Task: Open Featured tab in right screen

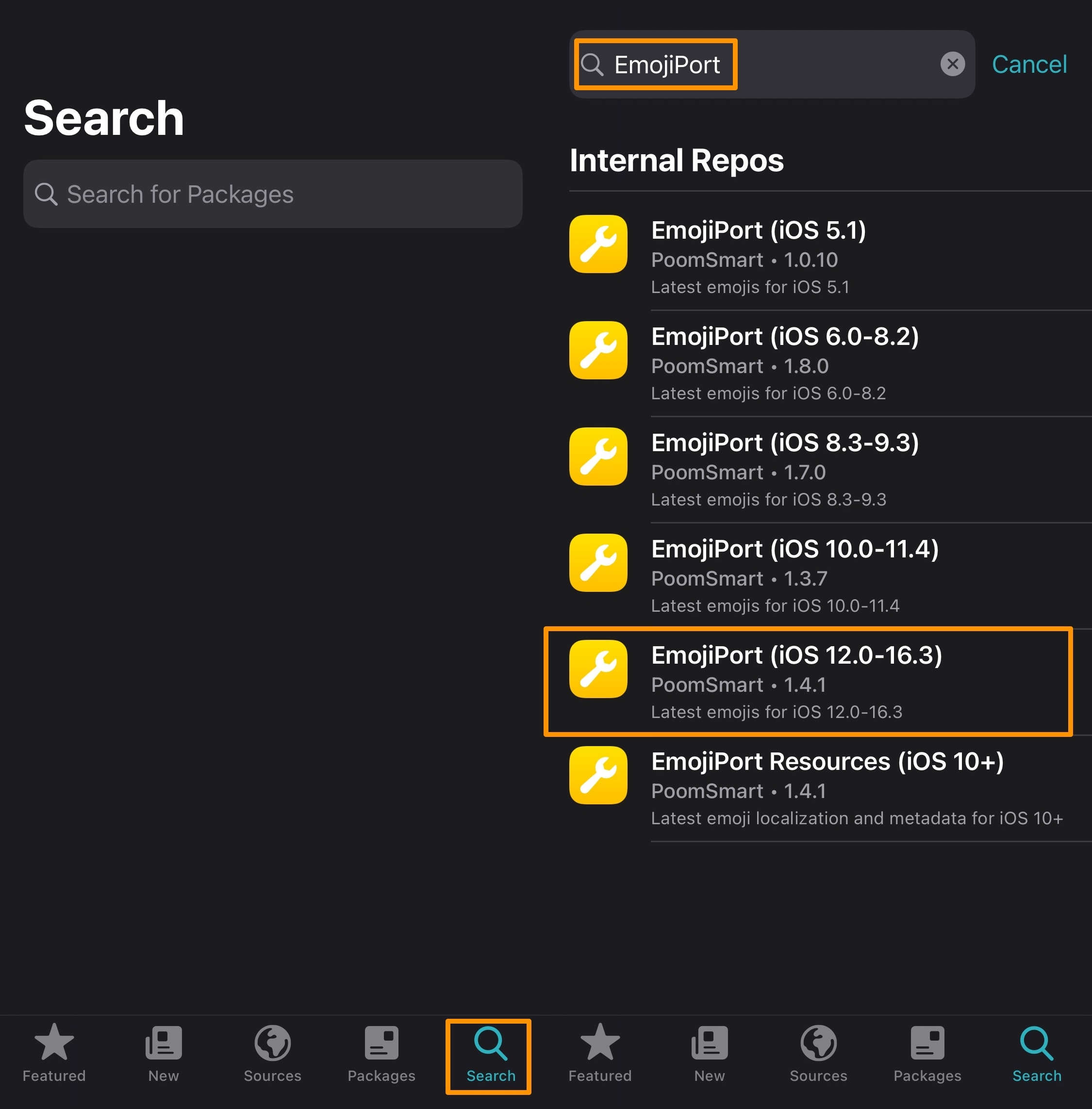Action: [x=600, y=1055]
